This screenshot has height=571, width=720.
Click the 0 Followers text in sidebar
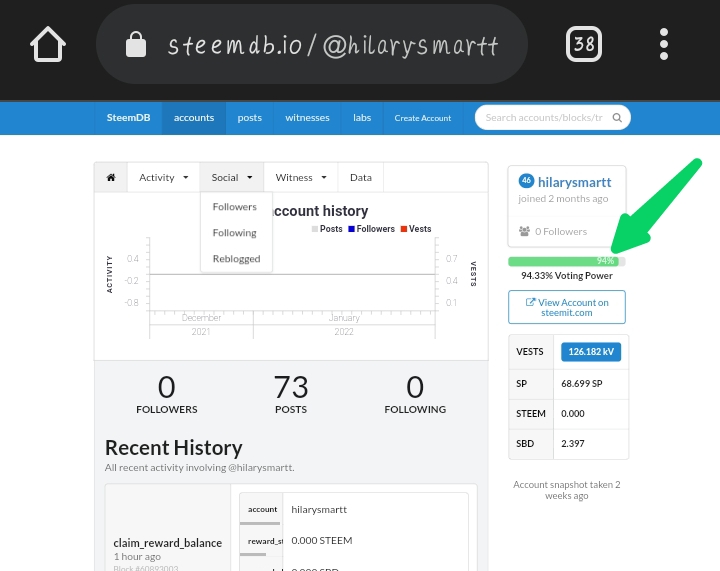pos(561,232)
